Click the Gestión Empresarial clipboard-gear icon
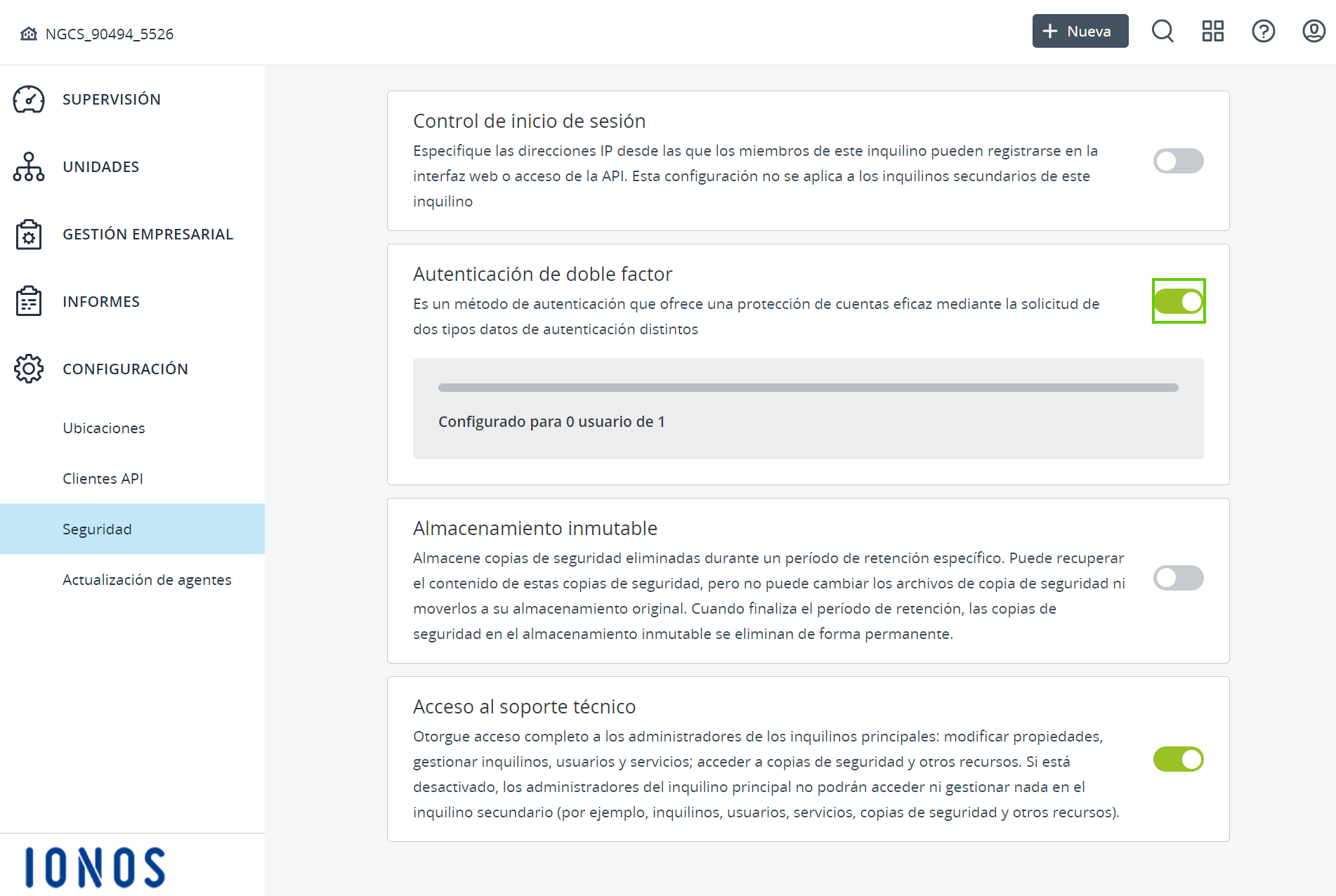 [x=29, y=234]
